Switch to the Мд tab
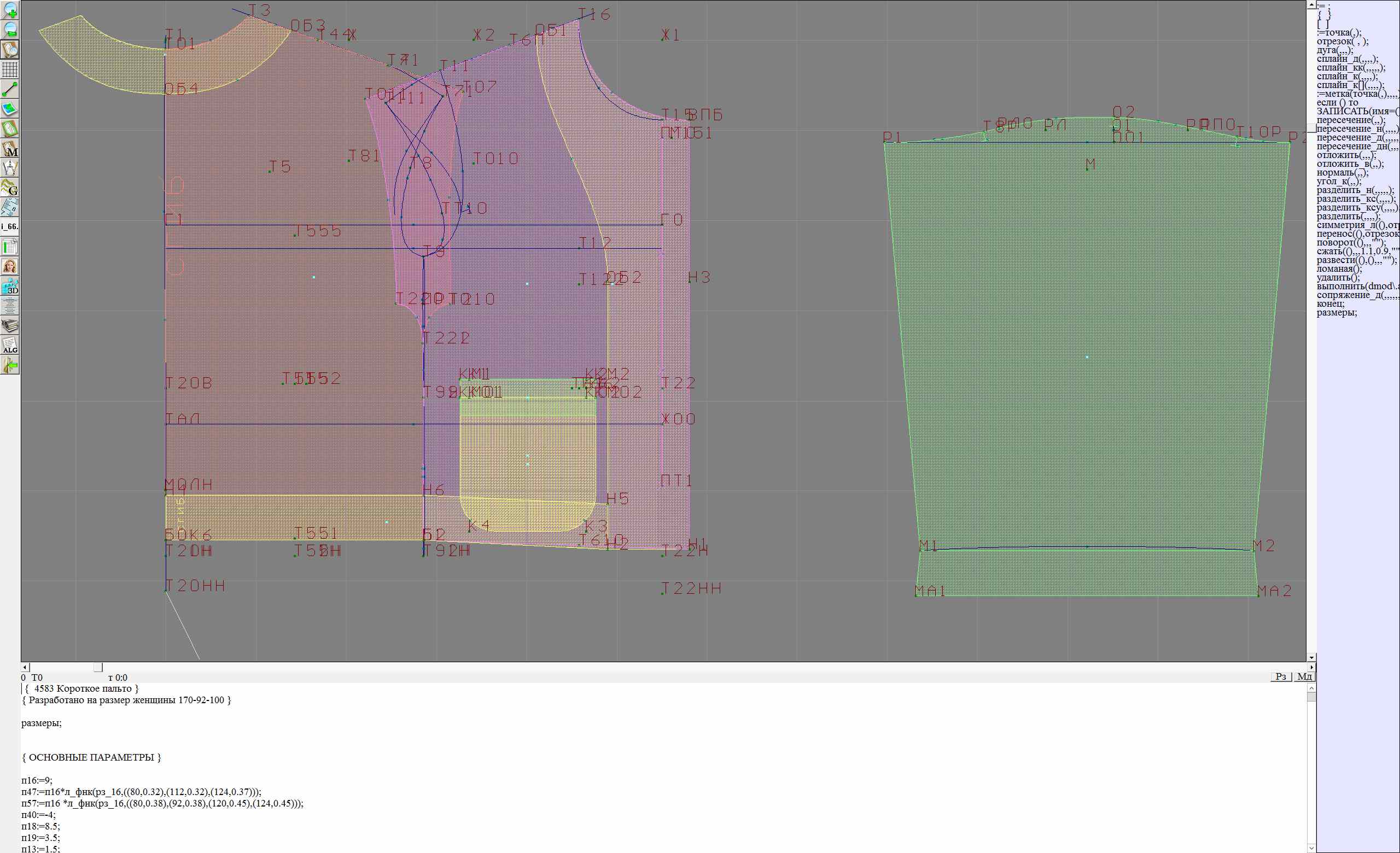 tap(1304, 676)
